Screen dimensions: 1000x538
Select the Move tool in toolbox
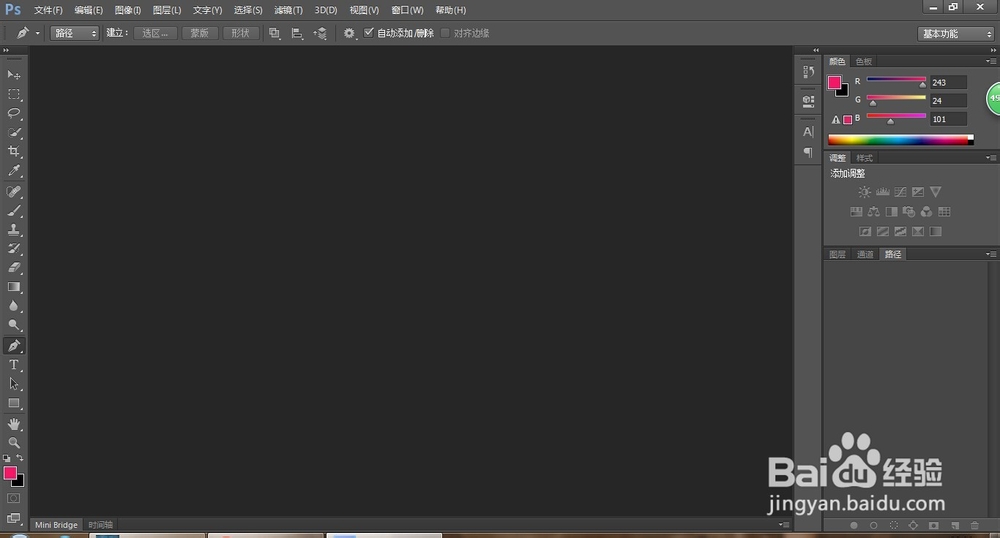tap(13, 75)
